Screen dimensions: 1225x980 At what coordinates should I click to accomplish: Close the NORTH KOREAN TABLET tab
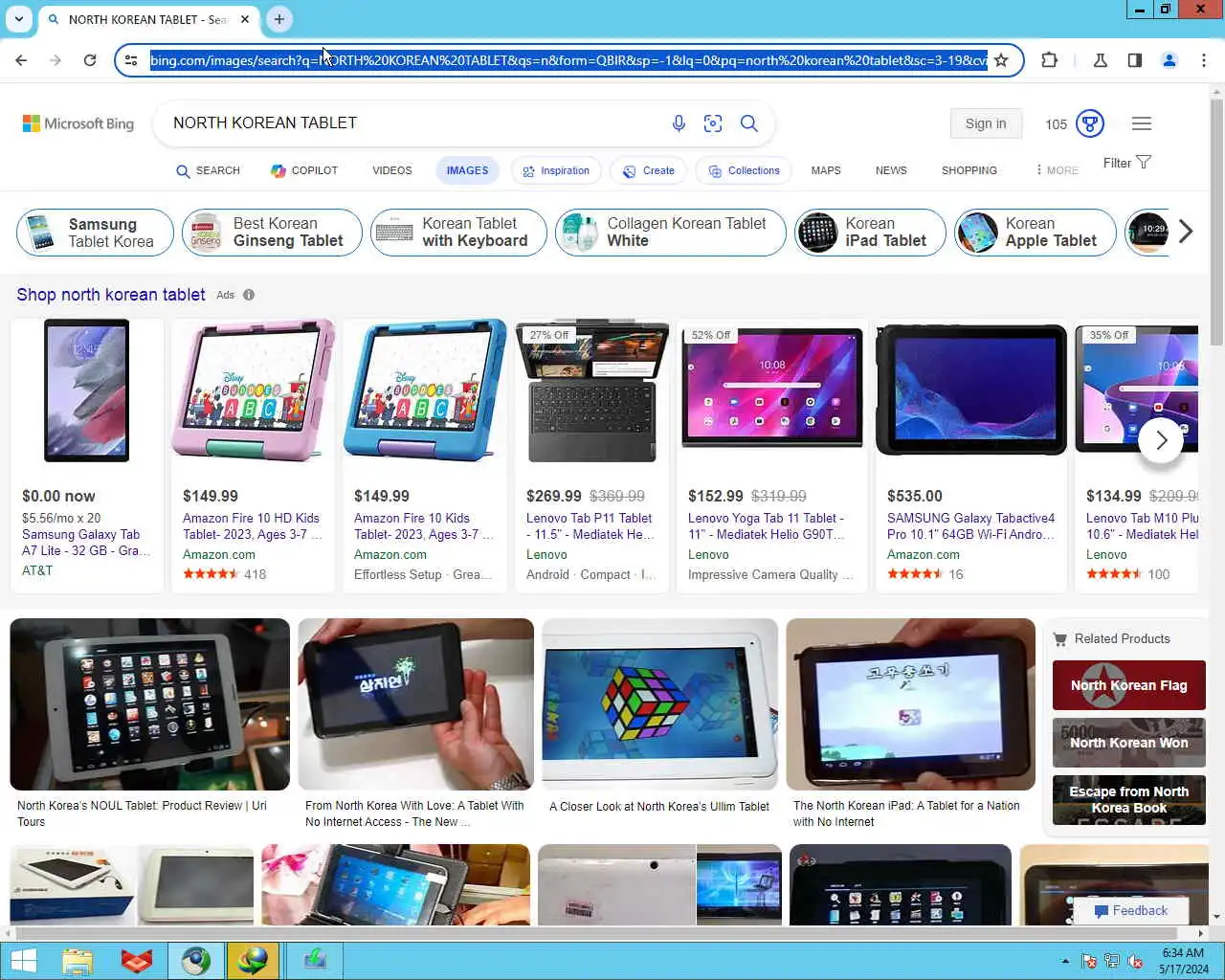pyautogui.click(x=245, y=19)
